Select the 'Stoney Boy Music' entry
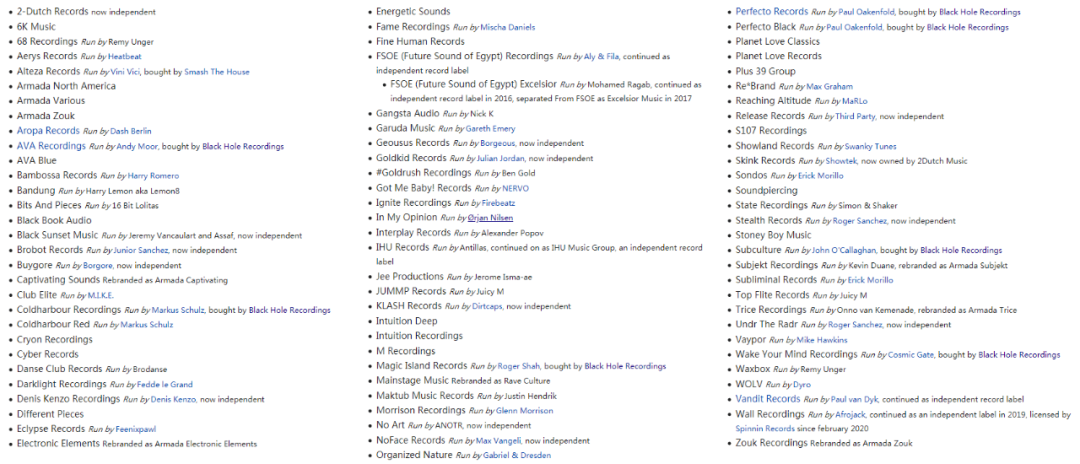This screenshot has width=1080, height=464. pos(774,235)
